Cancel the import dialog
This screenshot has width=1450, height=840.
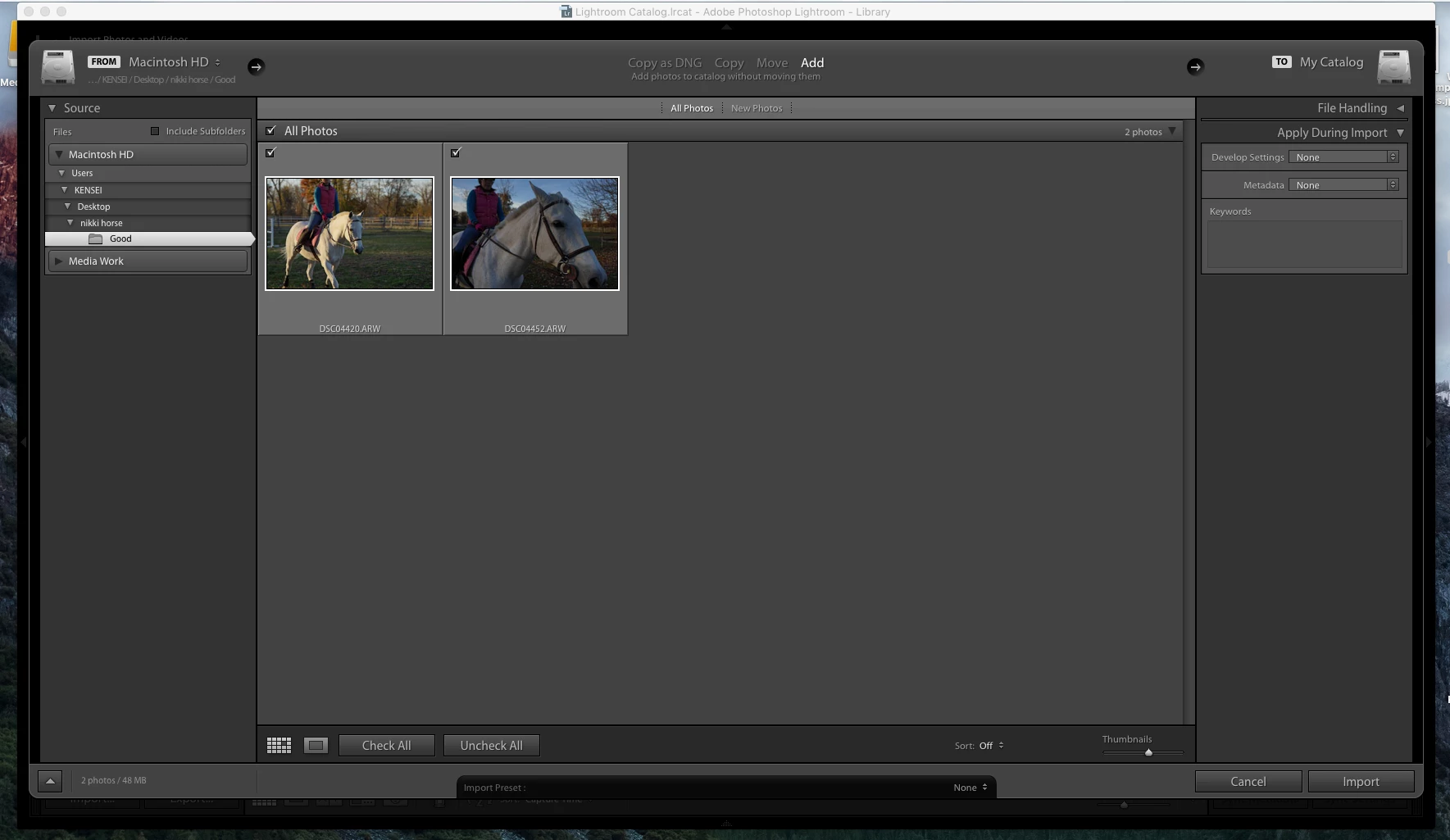click(x=1248, y=782)
